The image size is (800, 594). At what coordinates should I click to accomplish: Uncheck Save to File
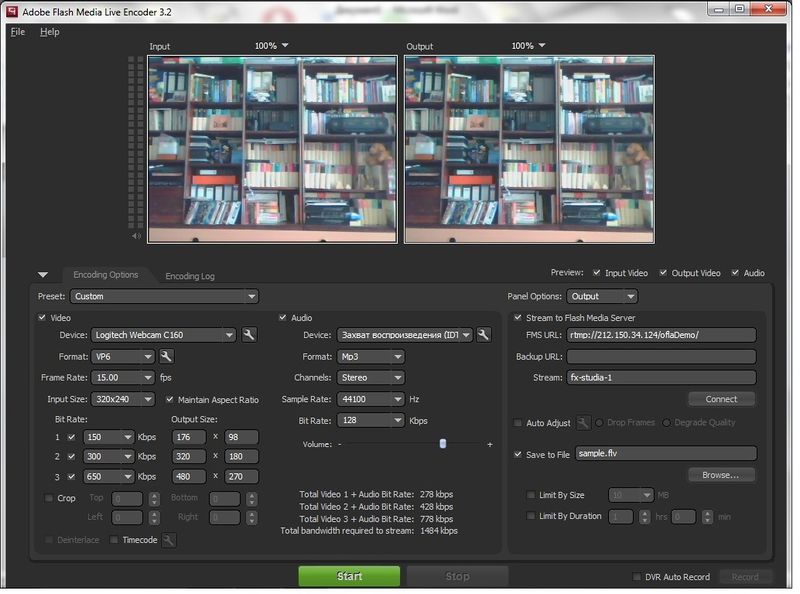517,454
